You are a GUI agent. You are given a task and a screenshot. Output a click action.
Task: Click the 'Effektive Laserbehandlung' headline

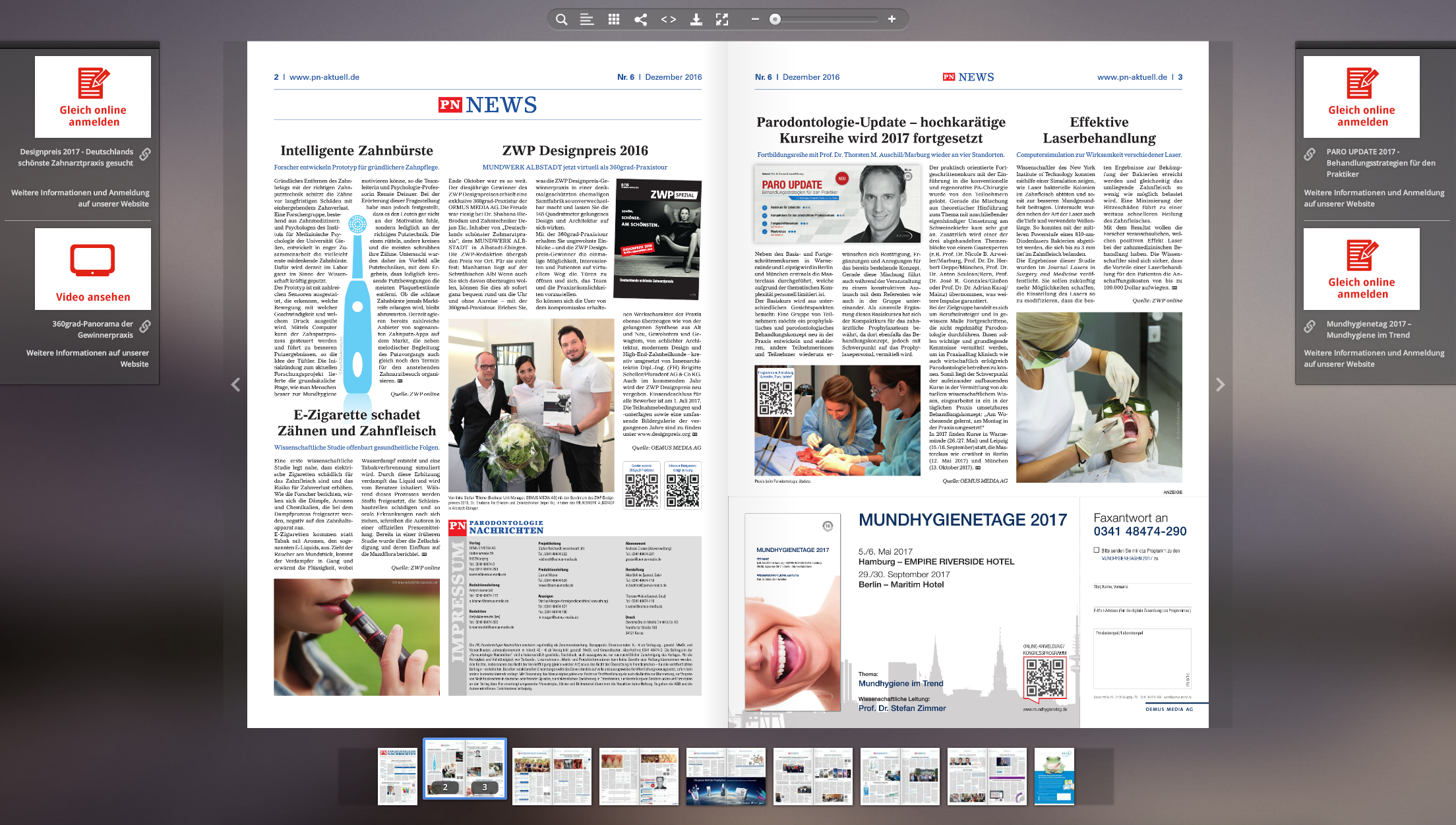(1099, 130)
